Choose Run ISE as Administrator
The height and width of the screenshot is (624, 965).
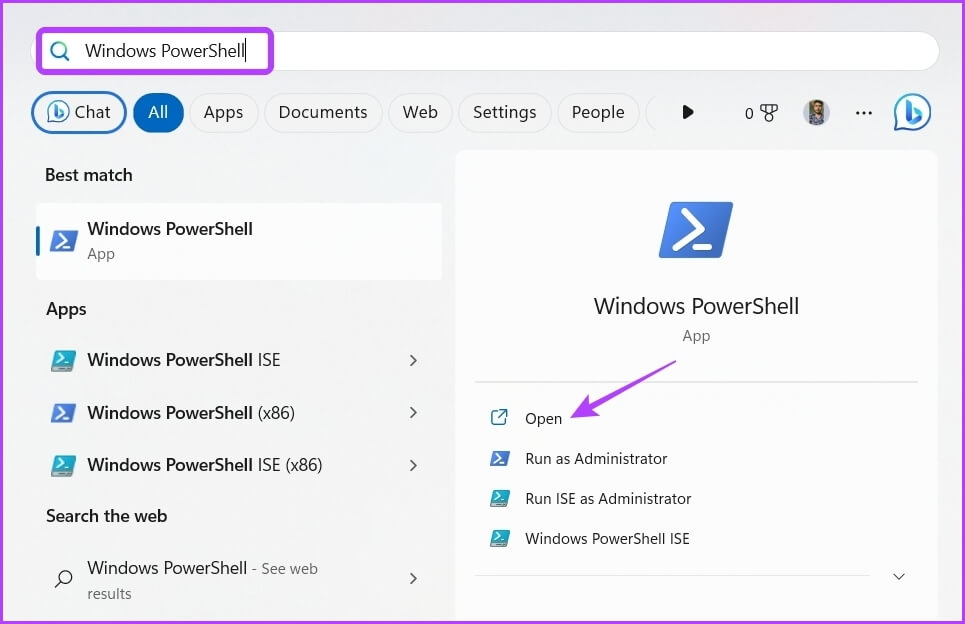(x=608, y=498)
